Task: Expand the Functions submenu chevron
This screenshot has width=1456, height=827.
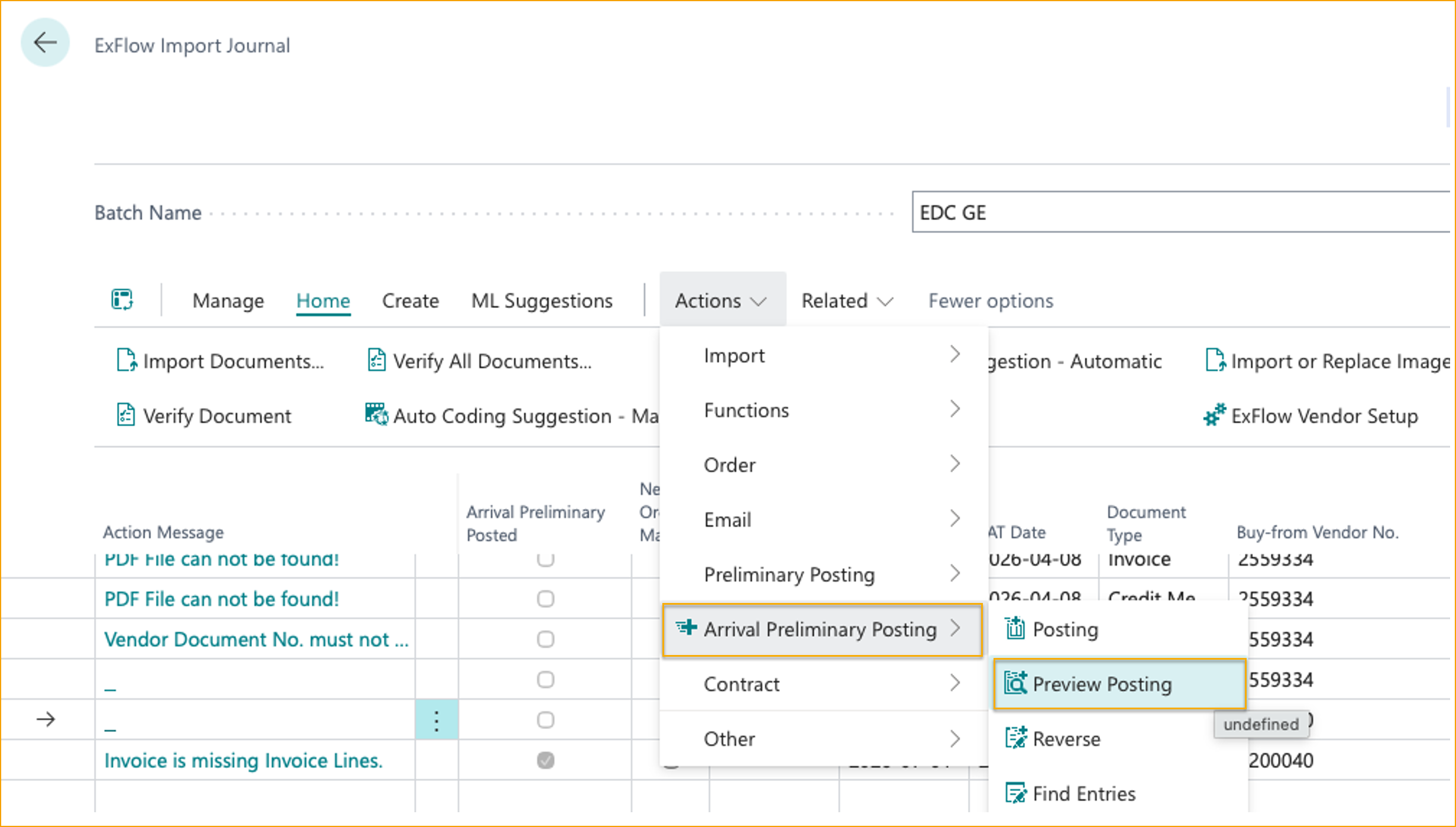Action: (955, 409)
